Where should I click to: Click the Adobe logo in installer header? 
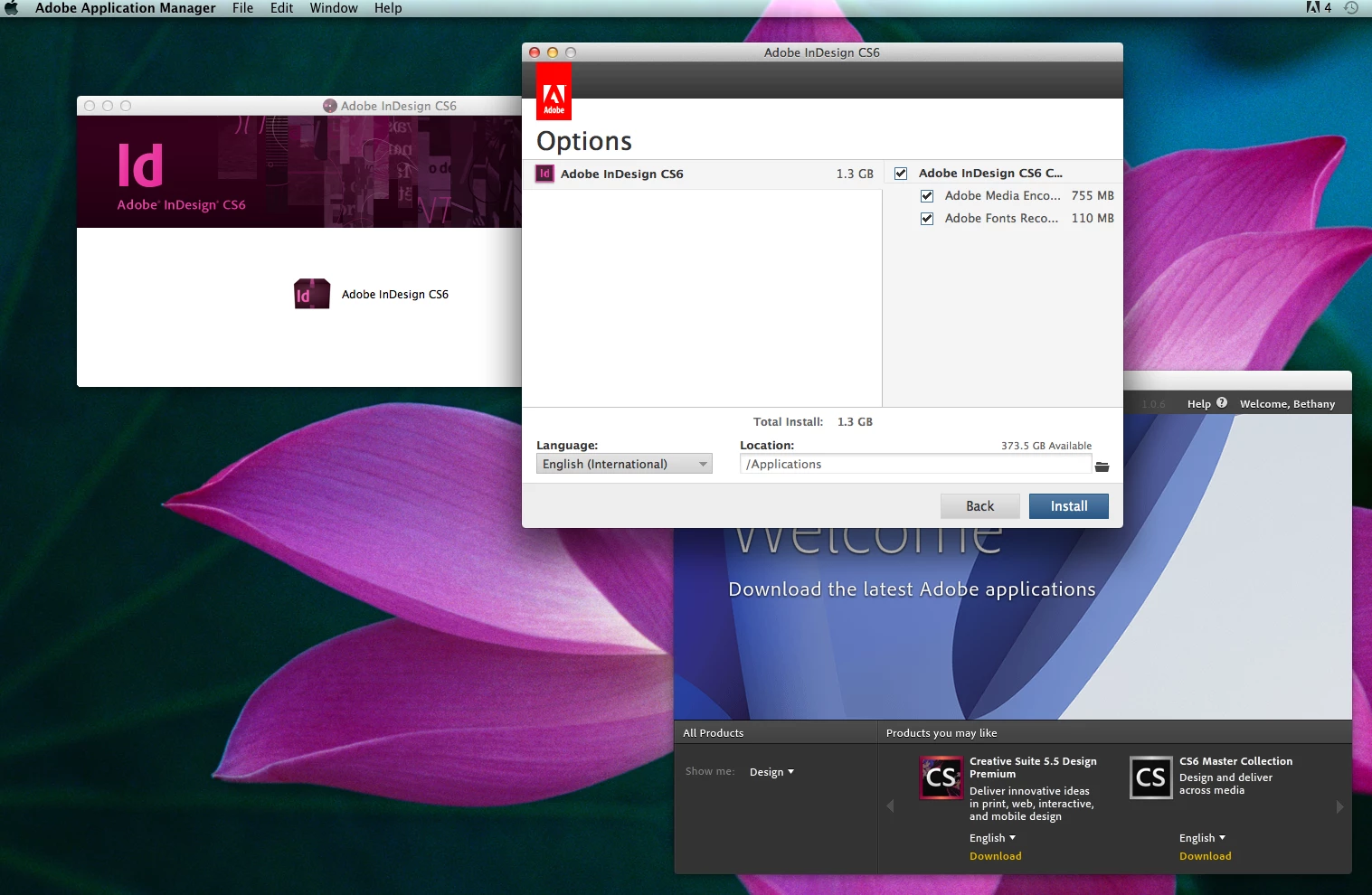point(554,91)
